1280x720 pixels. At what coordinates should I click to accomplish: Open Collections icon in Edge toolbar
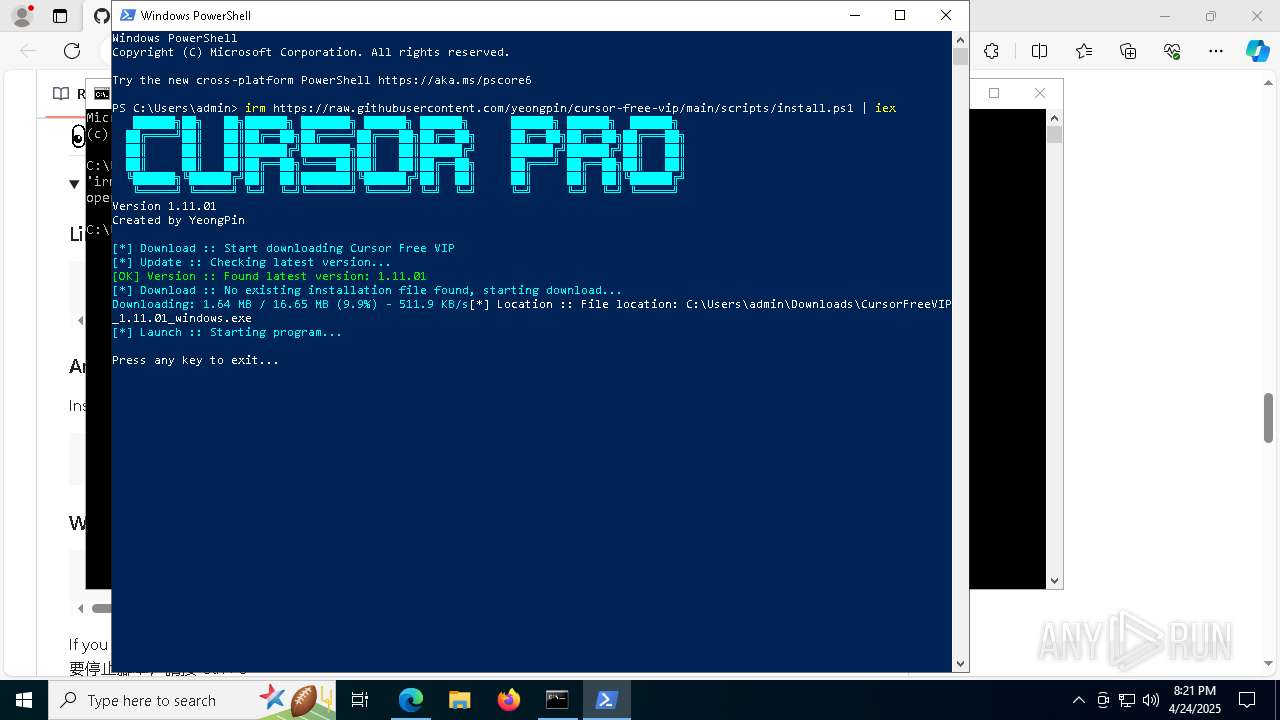pos(1128,51)
